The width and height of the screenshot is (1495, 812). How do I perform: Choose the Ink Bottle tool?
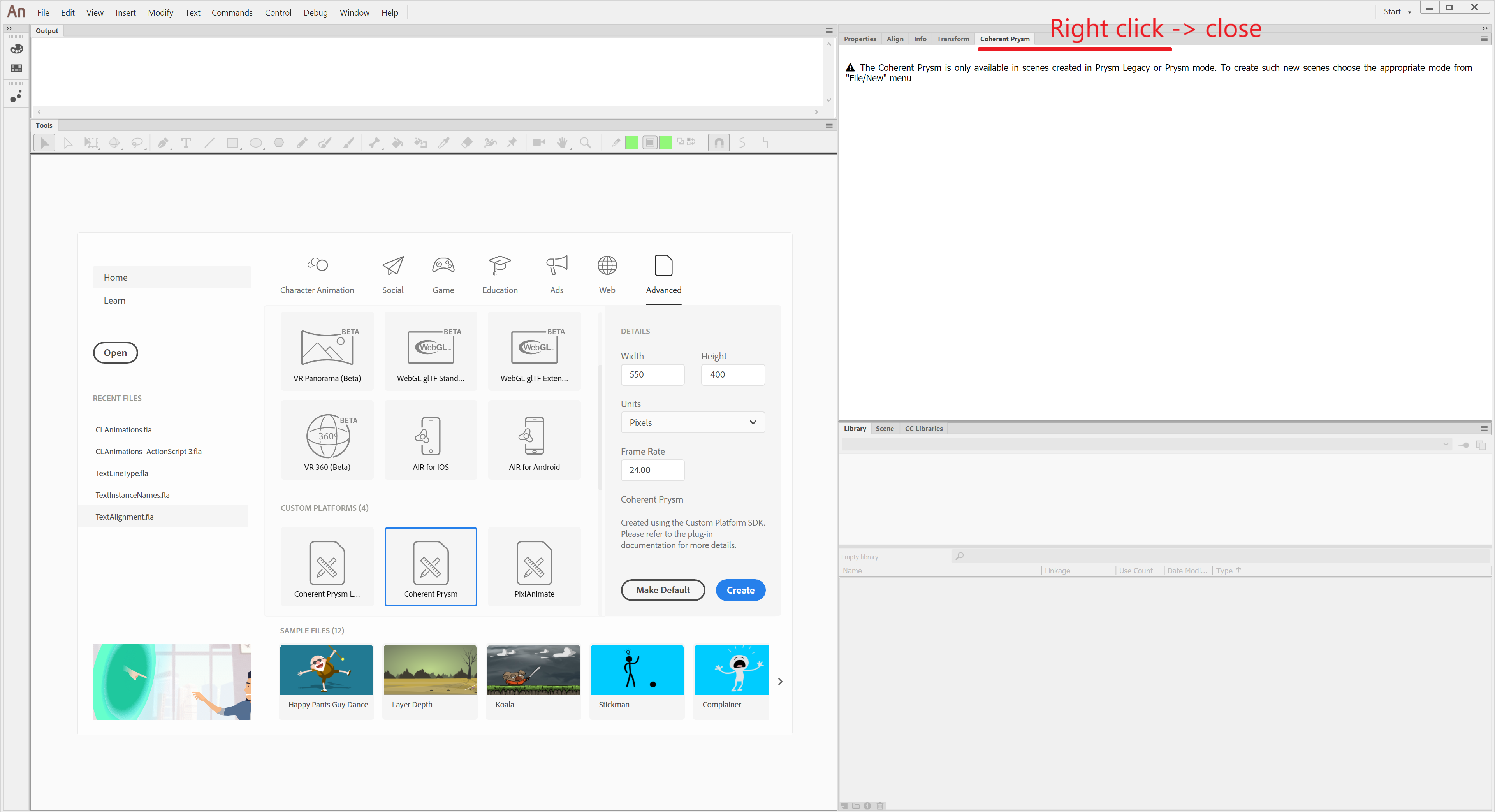pyautogui.click(x=421, y=143)
